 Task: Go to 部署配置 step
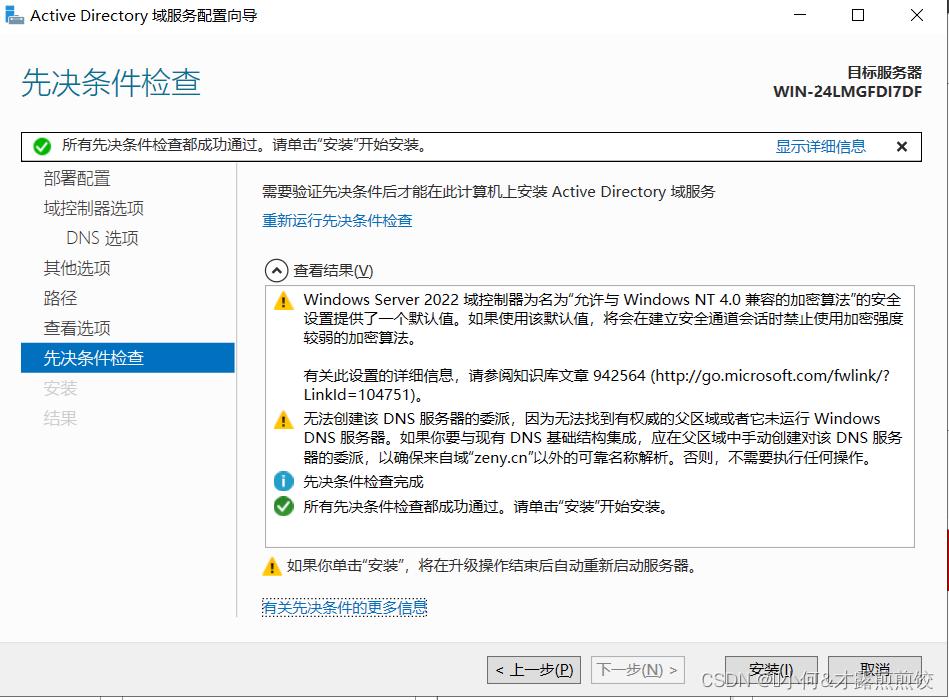[x=77, y=178]
